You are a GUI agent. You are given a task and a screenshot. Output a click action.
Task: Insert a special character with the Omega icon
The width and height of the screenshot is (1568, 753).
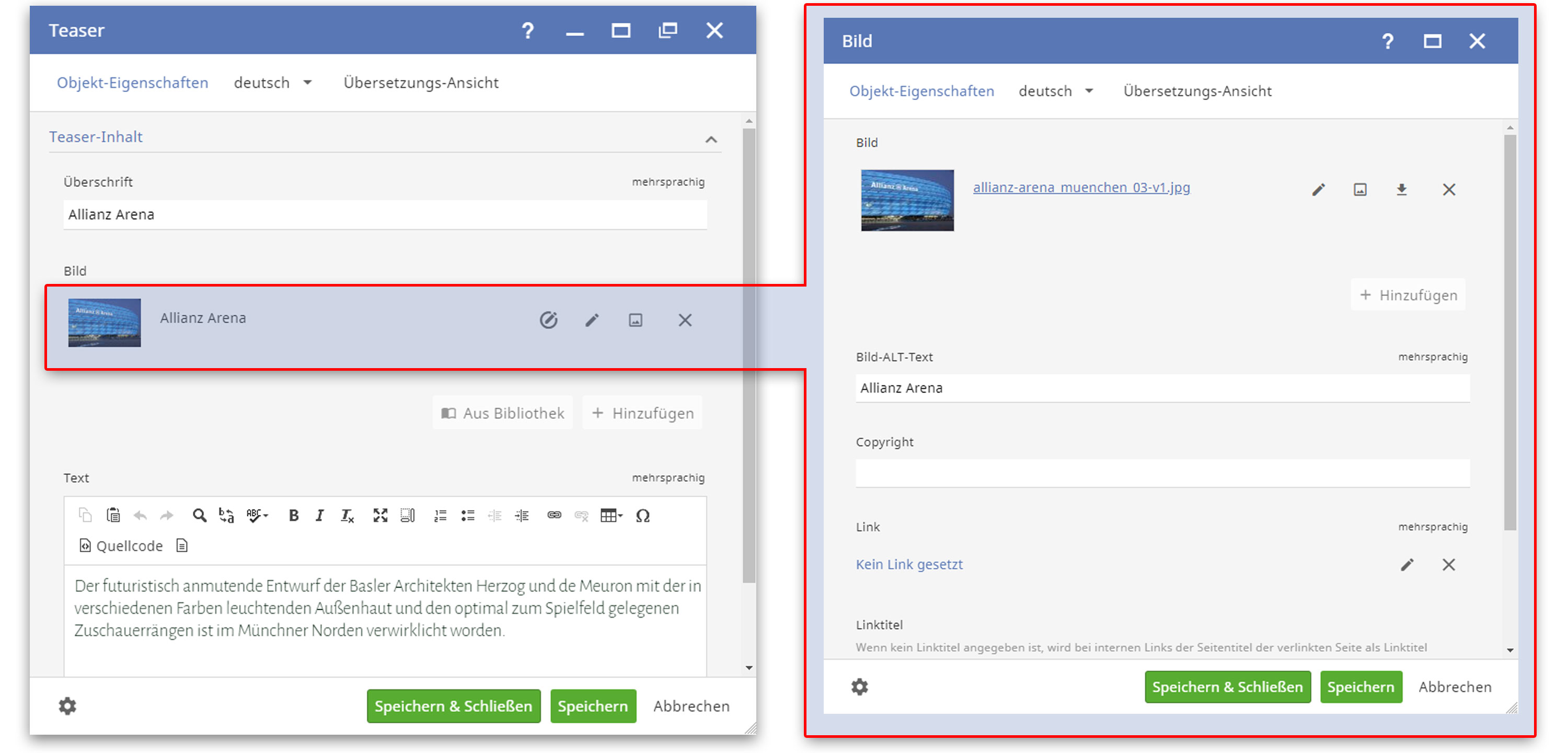click(643, 516)
